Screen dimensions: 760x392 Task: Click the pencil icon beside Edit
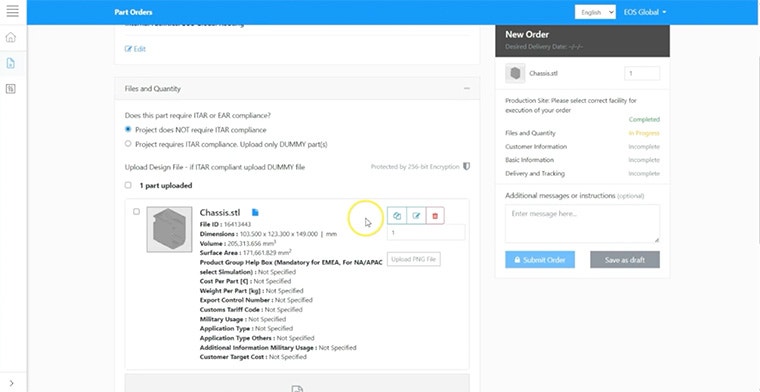(x=128, y=49)
